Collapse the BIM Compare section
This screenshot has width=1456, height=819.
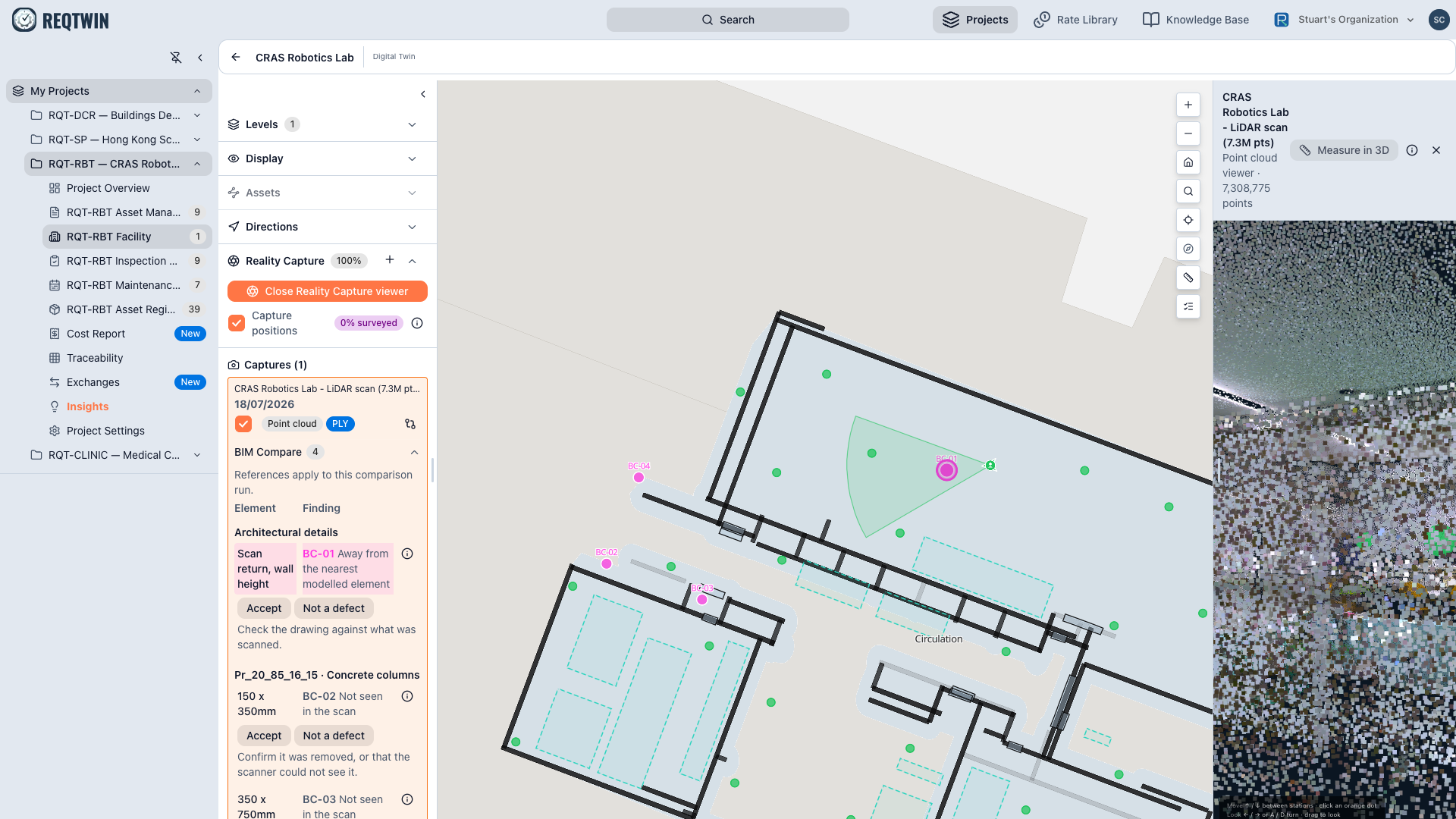414,452
